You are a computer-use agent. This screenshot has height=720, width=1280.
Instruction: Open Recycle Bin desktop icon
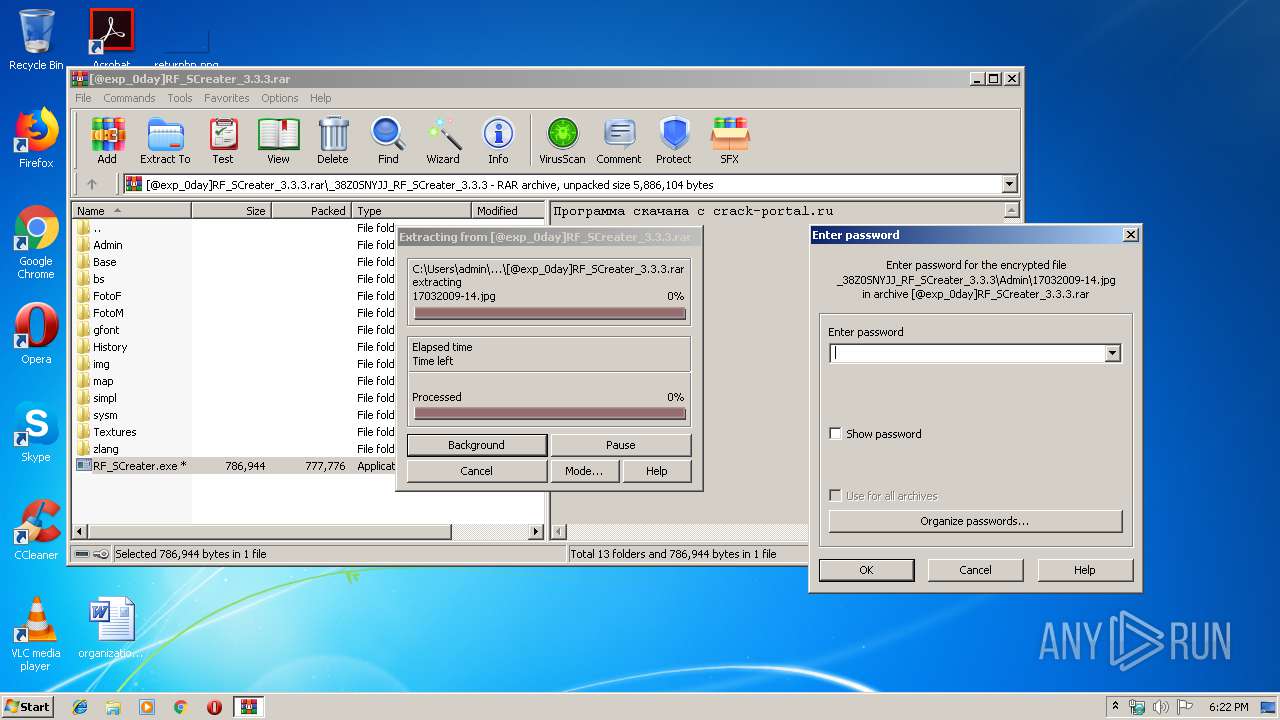36,40
